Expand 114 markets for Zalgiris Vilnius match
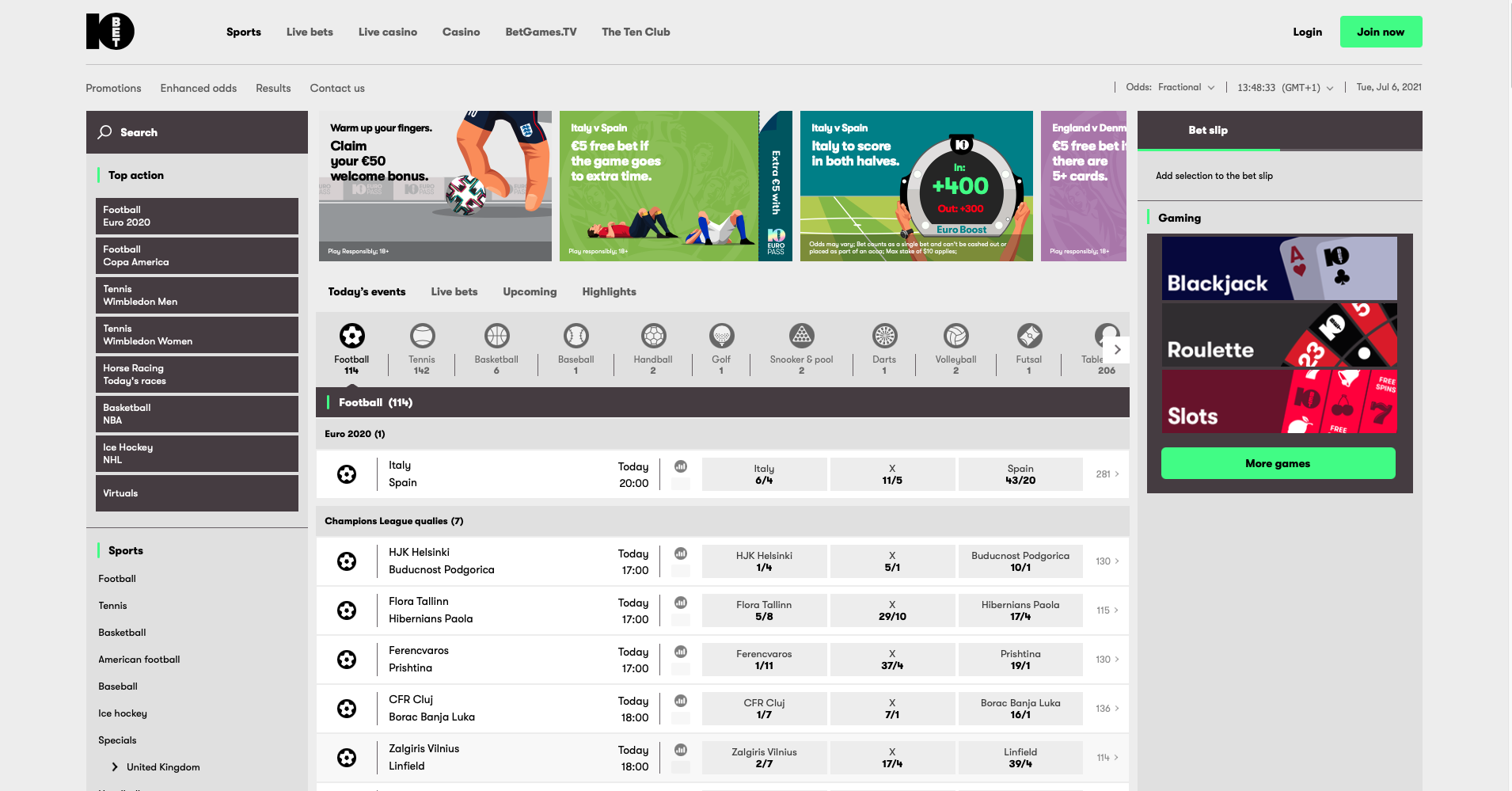1512x791 pixels. click(x=1107, y=758)
